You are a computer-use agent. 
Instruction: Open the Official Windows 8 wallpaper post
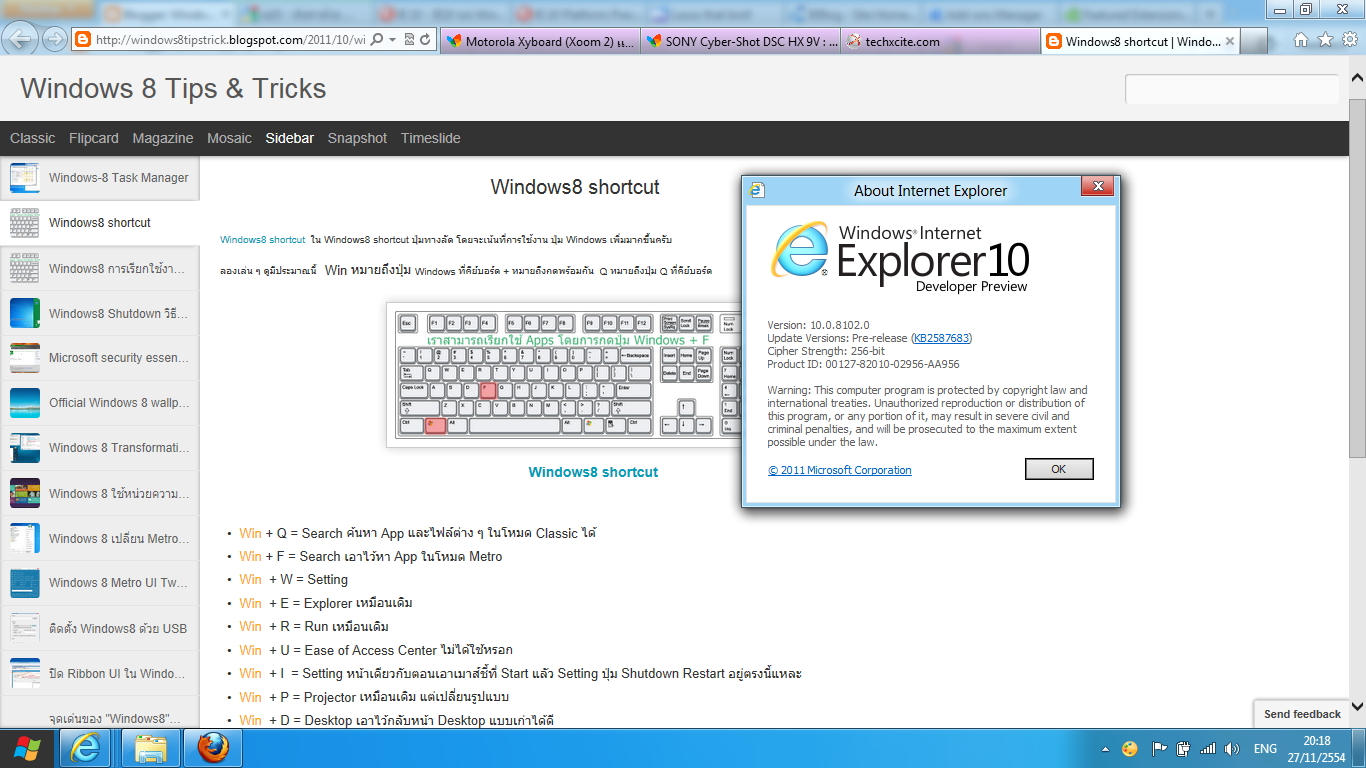100,403
